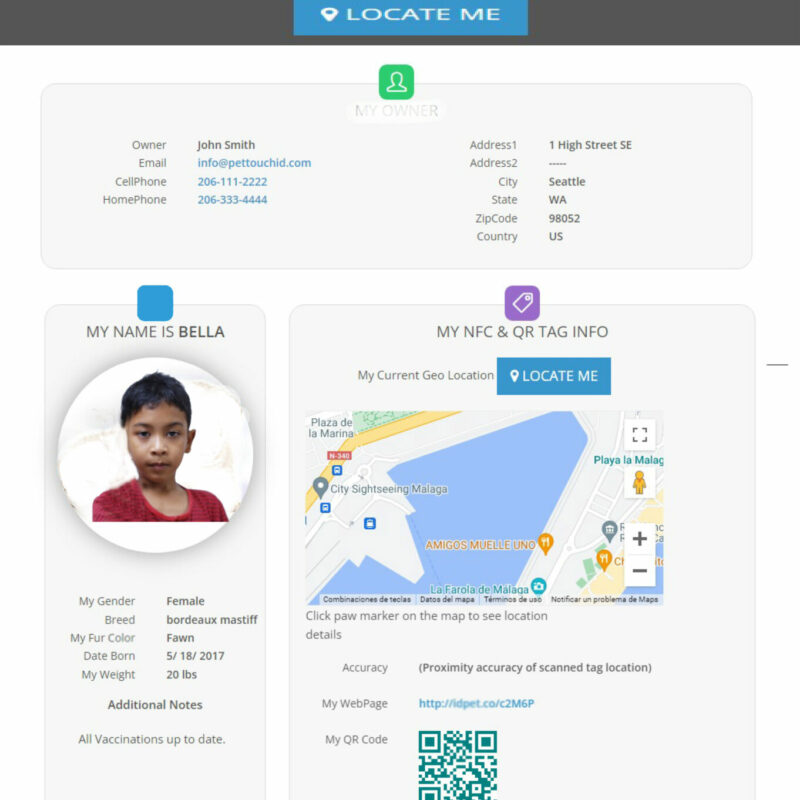This screenshot has height=800, width=800.
Task: Select the Street View pegman icon
Action: (x=639, y=482)
